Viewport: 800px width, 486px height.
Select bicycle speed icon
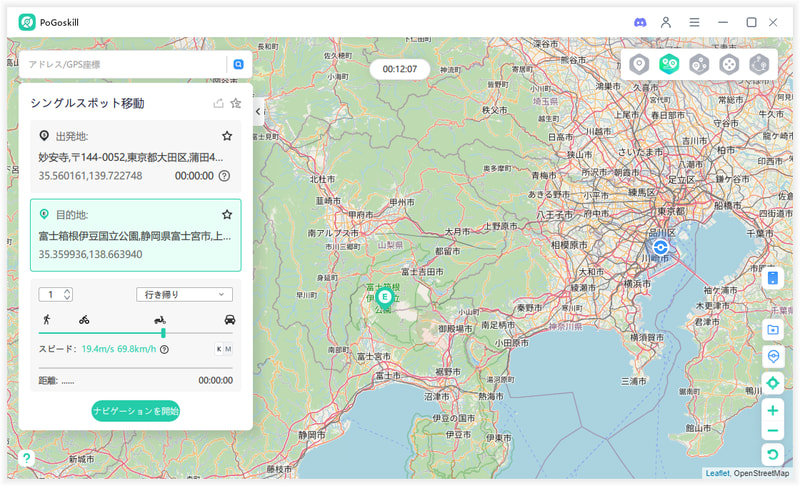(x=84, y=320)
